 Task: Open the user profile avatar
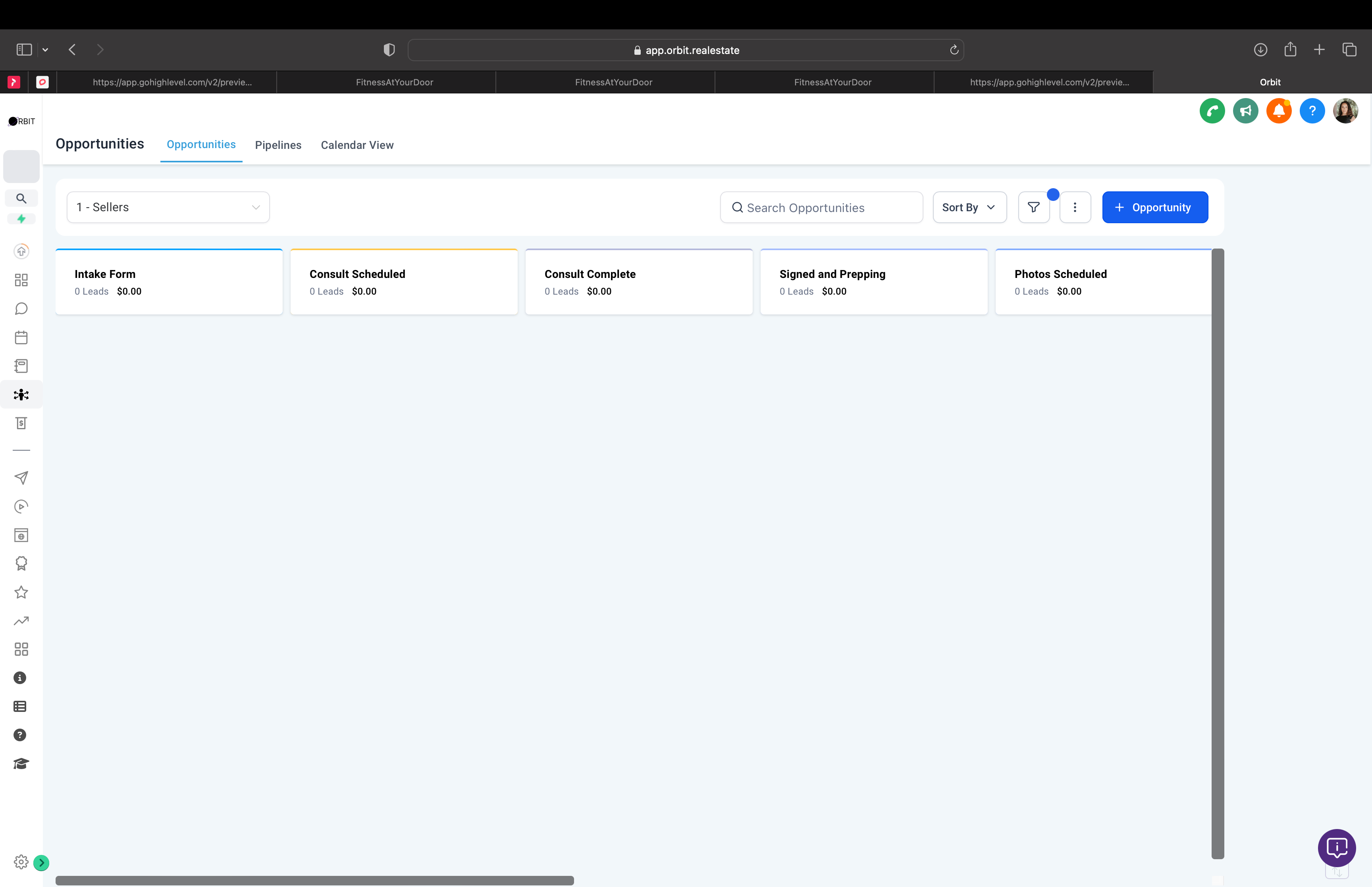pos(1345,111)
